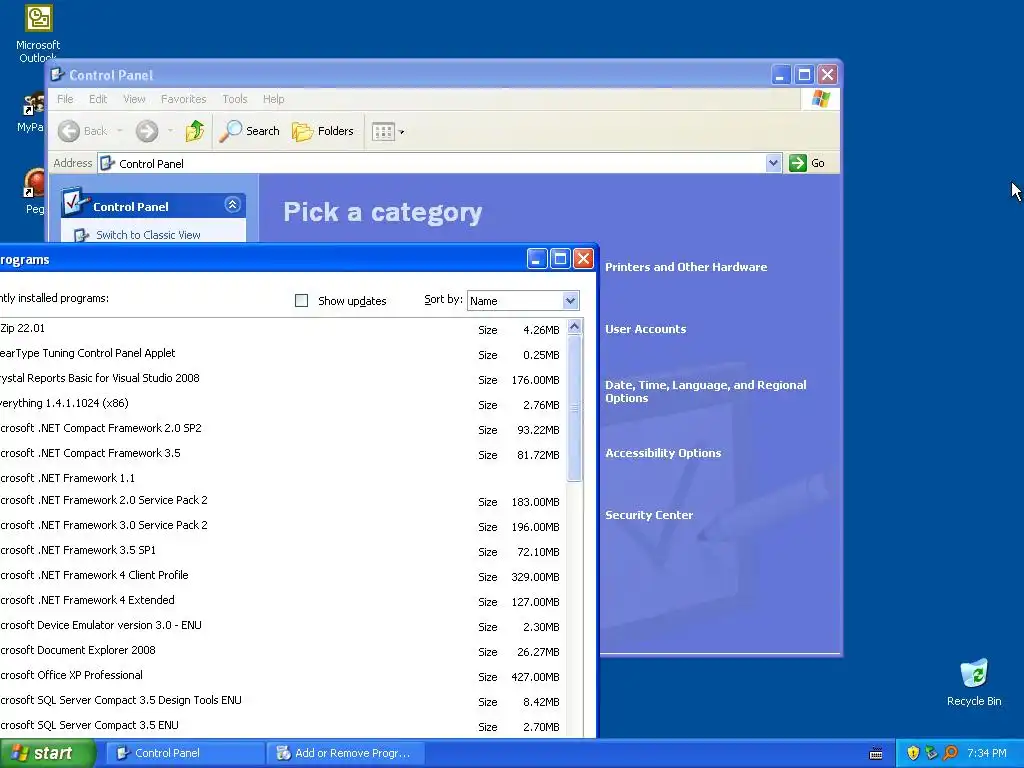Select SQL Server Compact 3.5 ENU entry
The width and height of the screenshot is (1024, 768).
coord(283,726)
